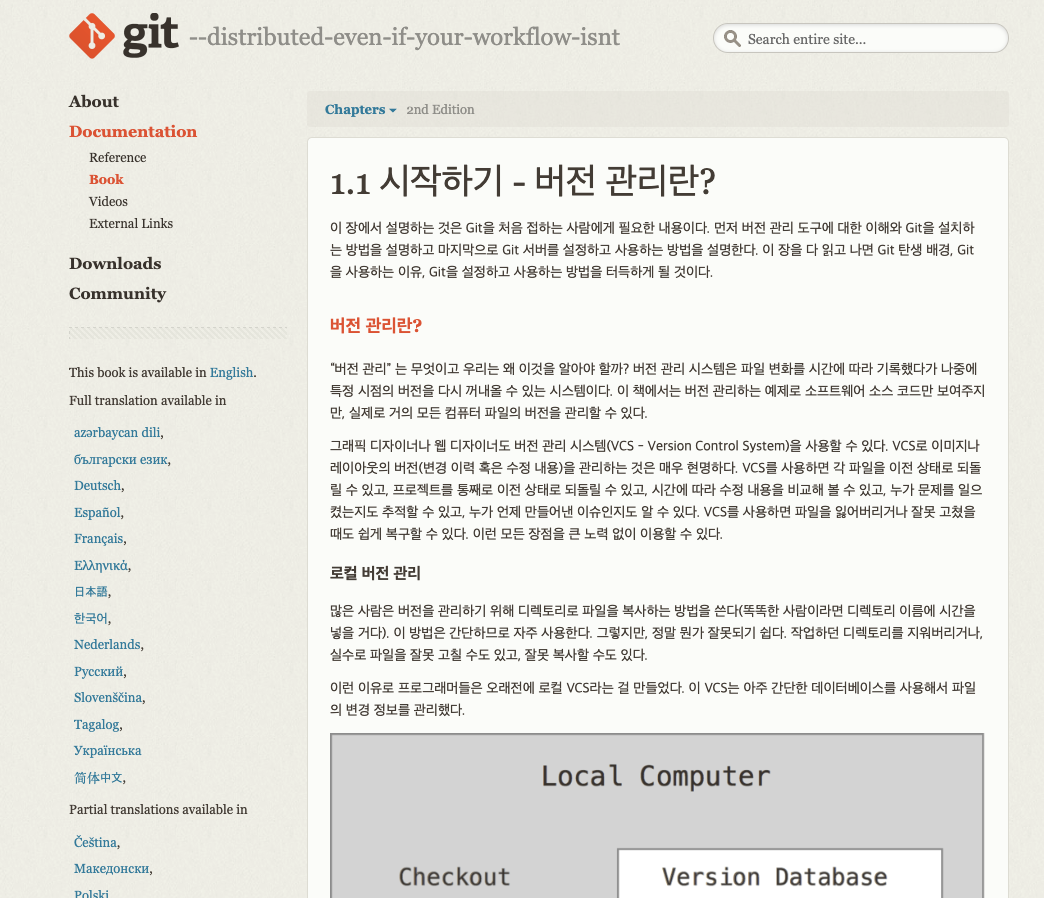Focus the Search entire site field
1044x898 pixels.
860,39
